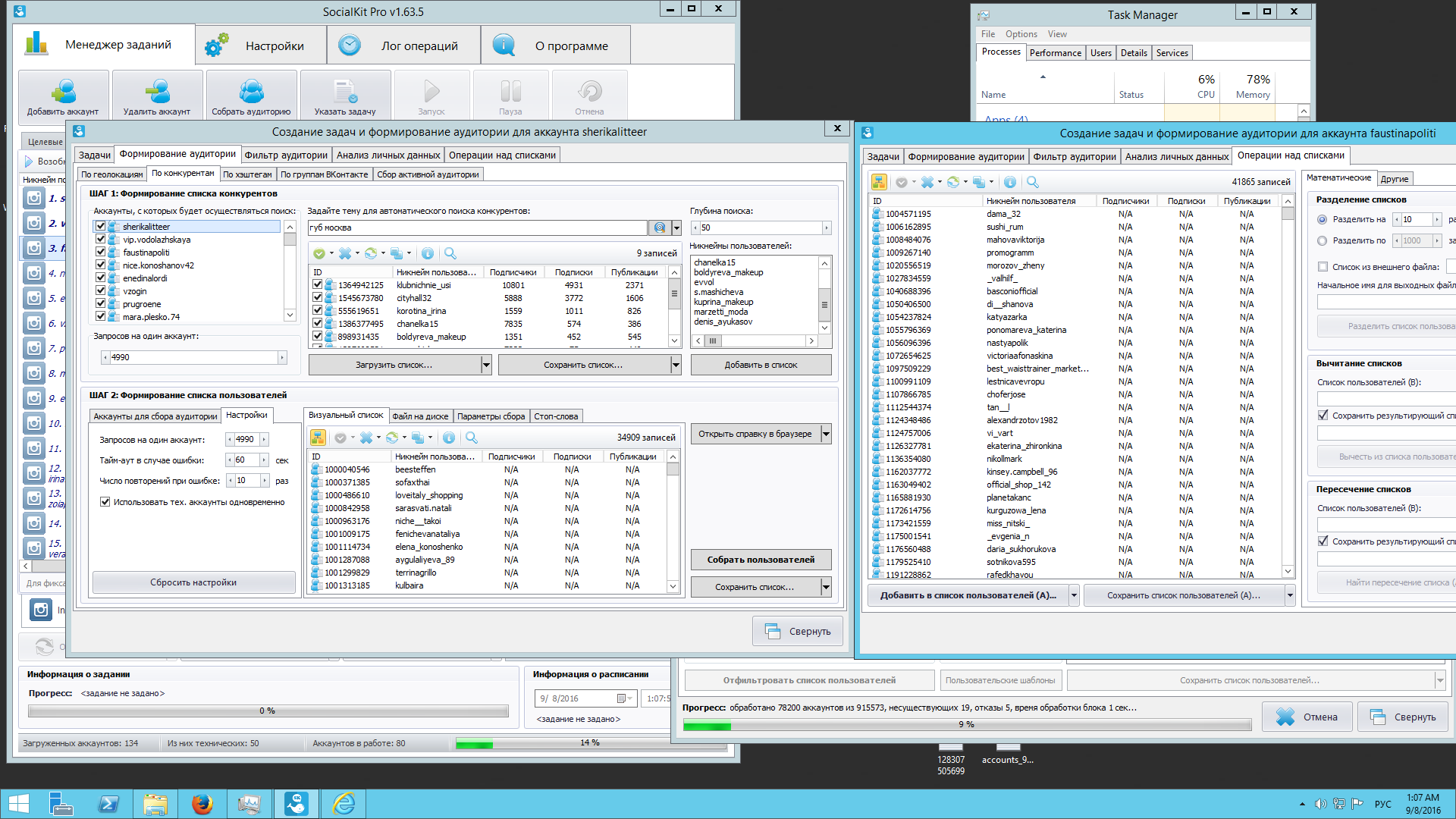Click refresh icon in 34909 записей toolbar
This screenshot has width=1456, height=819.
(392, 438)
